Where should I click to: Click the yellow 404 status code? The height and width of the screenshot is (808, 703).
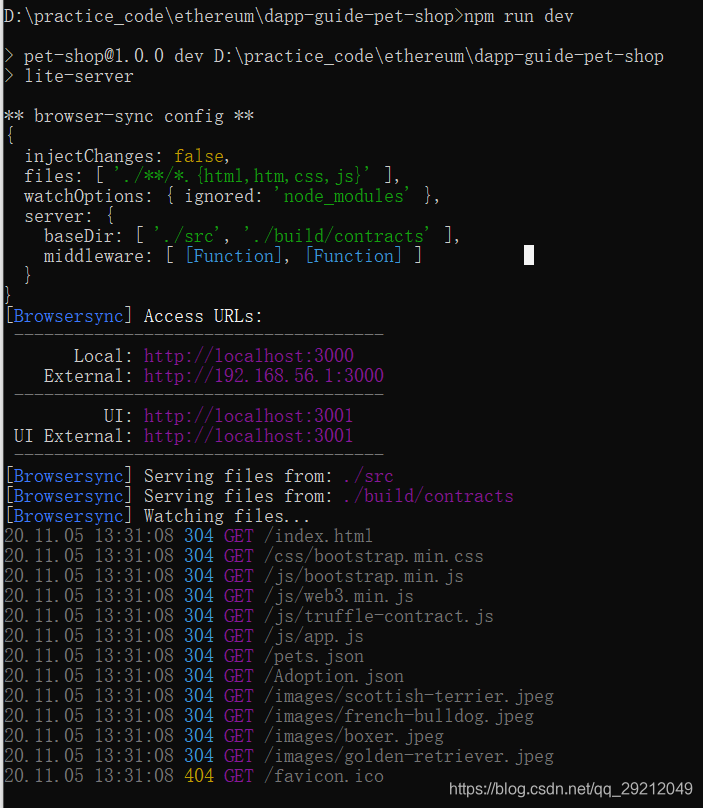pos(199,776)
